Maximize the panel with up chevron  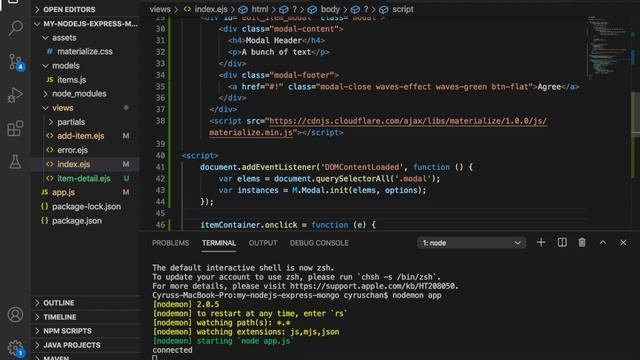(603, 242)
